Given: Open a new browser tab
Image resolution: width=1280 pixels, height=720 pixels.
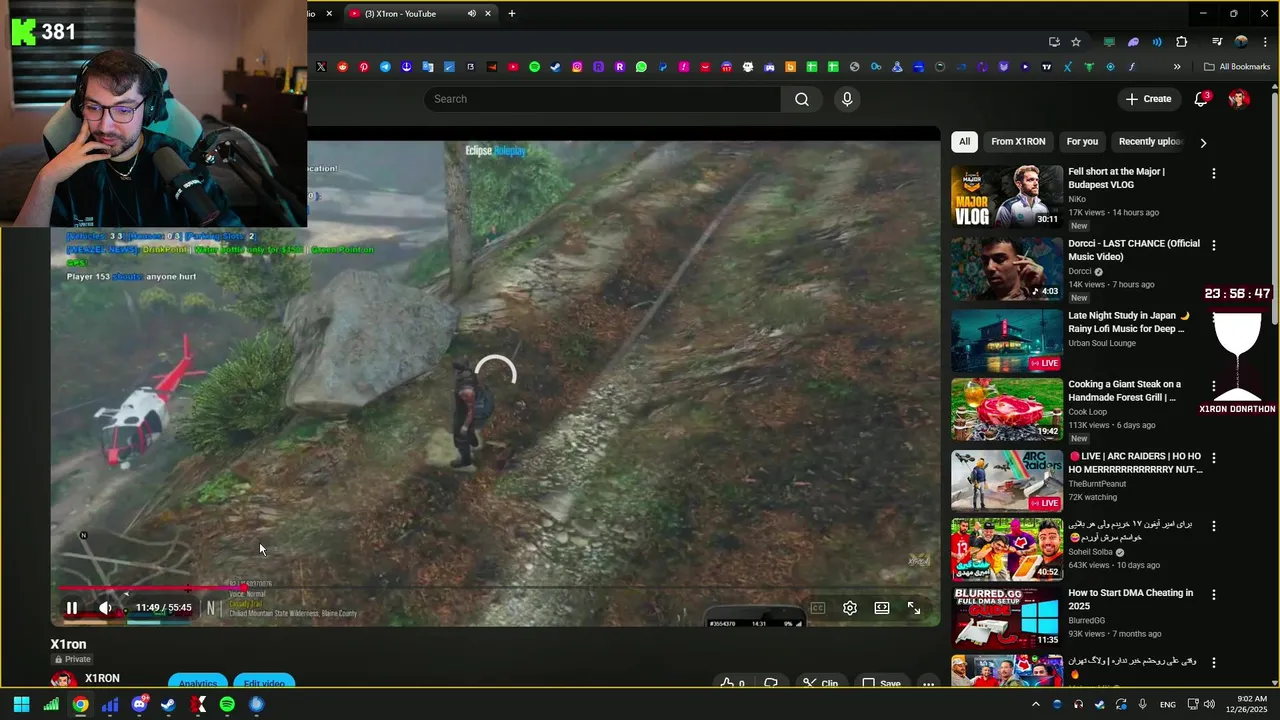Looking at the screenshot, I should coord(512,14).
